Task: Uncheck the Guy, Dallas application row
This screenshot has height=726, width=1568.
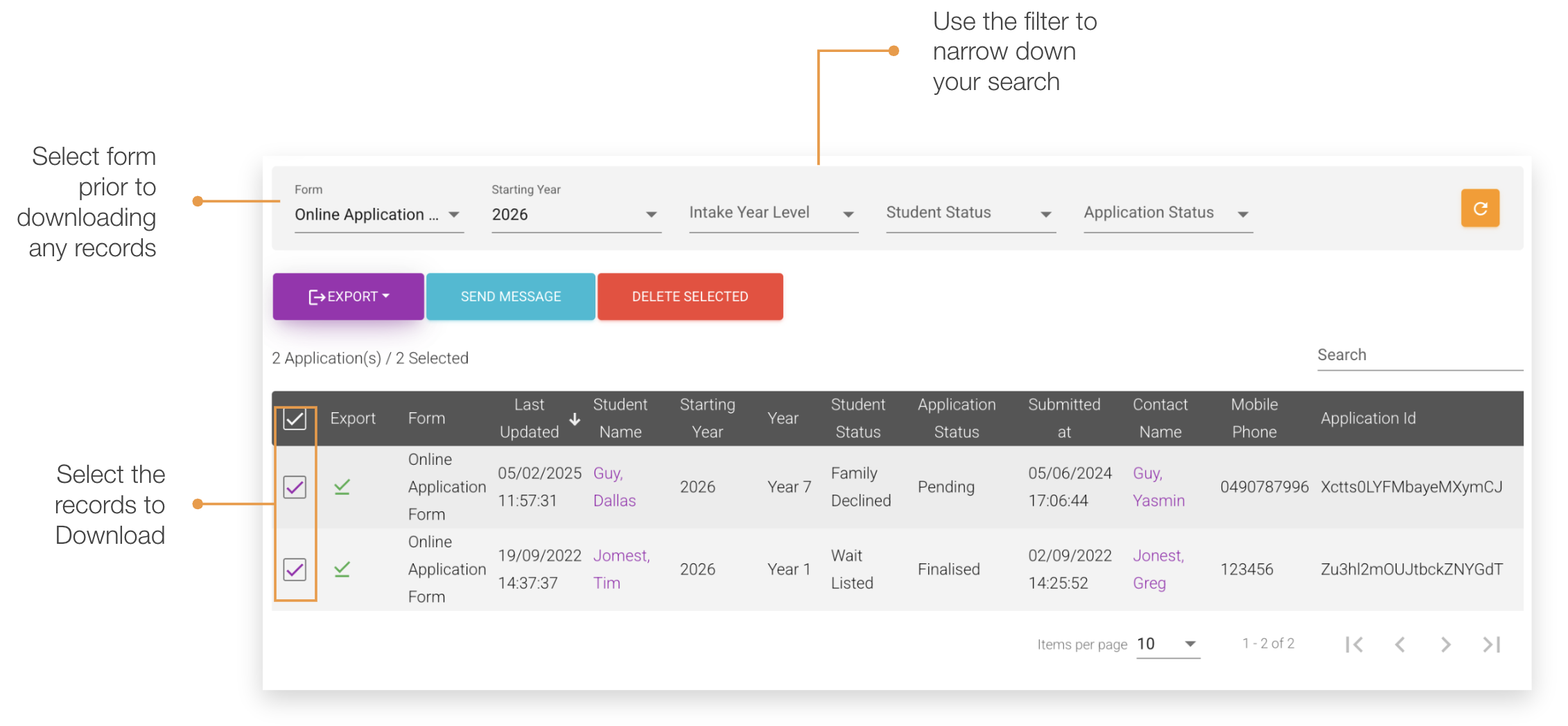Action: pyautogui.click(x=295, y=487)
